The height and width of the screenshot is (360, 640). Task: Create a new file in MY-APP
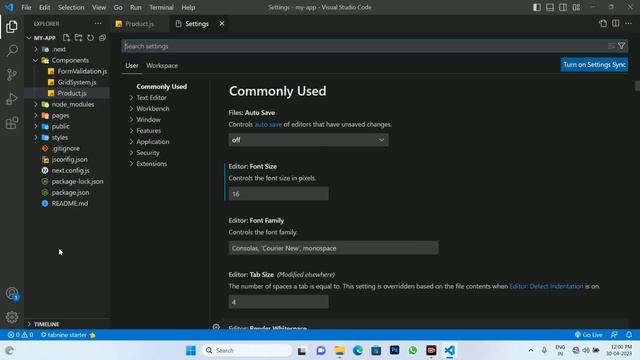pyautogui.click(x=66, y=38)
